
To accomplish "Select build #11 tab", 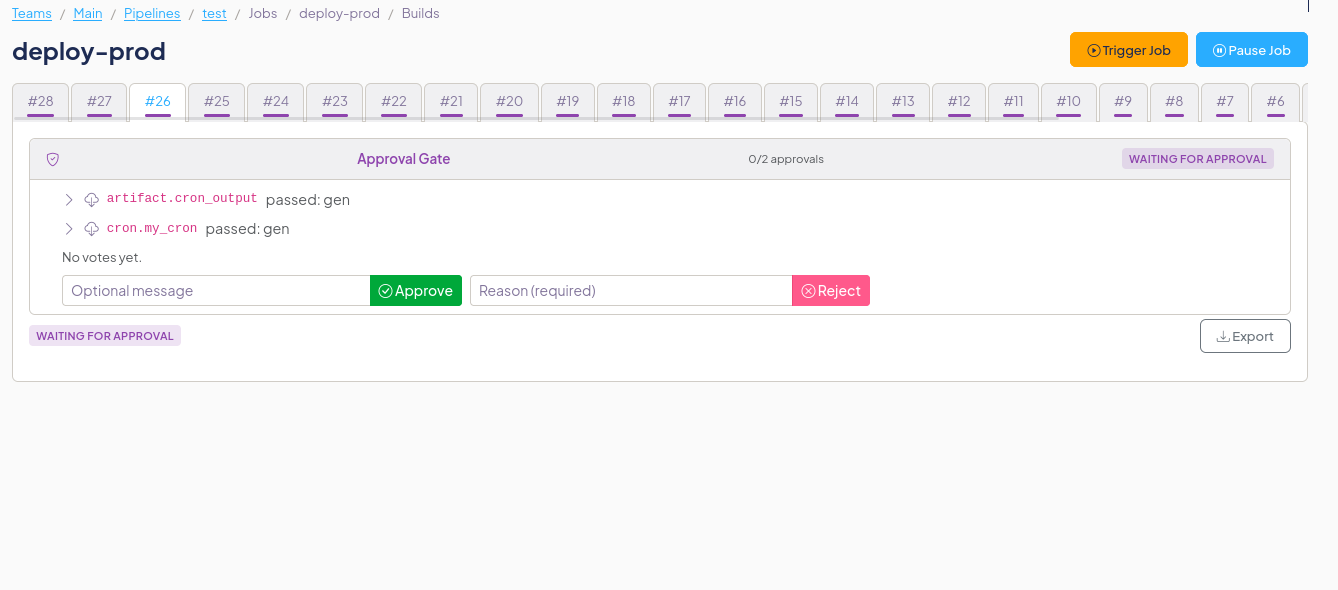I will tap(1014, 102).
